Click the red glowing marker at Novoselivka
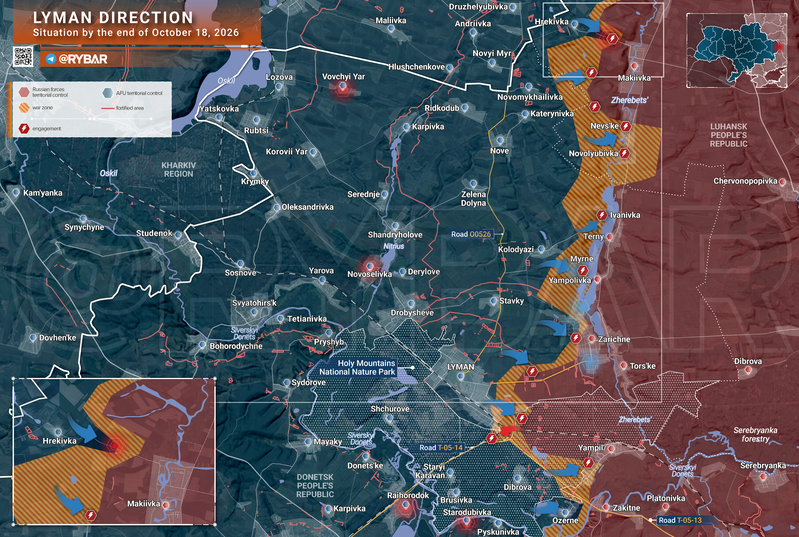 (370, 266)
